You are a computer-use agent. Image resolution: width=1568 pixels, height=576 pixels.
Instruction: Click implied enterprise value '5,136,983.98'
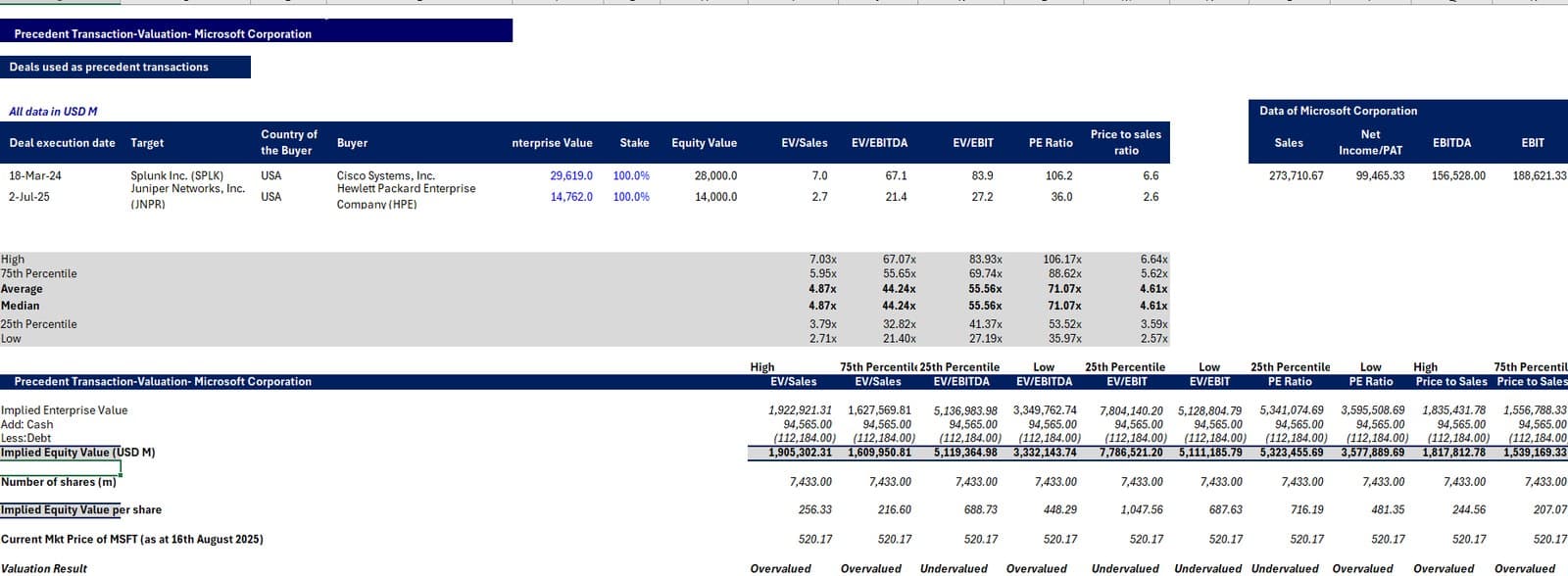pyautogui.click(x=964, y=410)
